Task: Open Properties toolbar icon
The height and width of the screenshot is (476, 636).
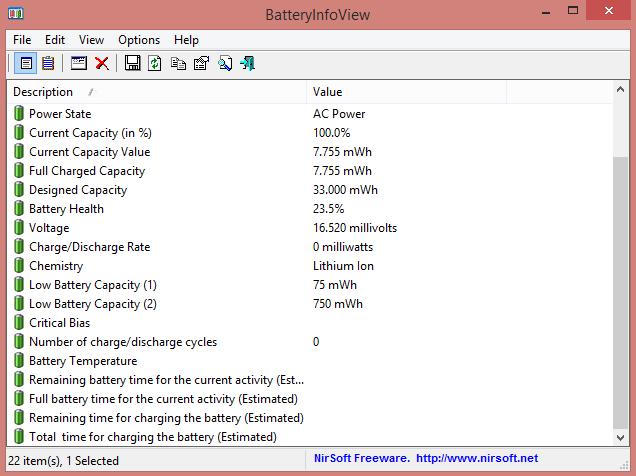Action: click(202, 63)
